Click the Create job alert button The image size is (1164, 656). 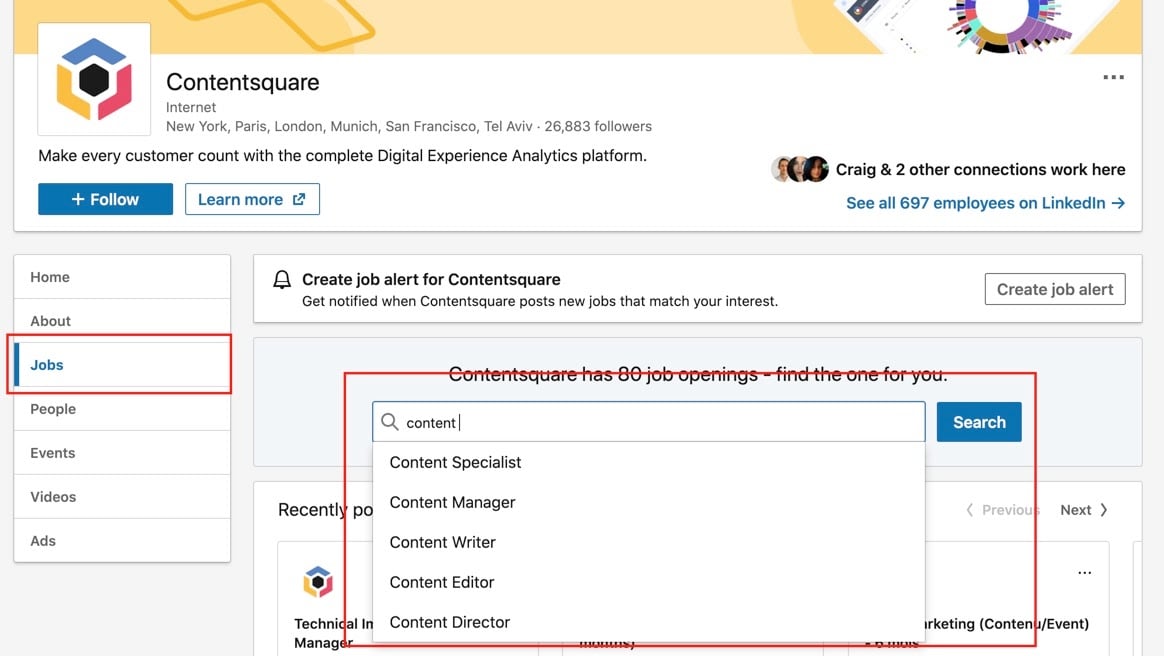coord(1054,289)
